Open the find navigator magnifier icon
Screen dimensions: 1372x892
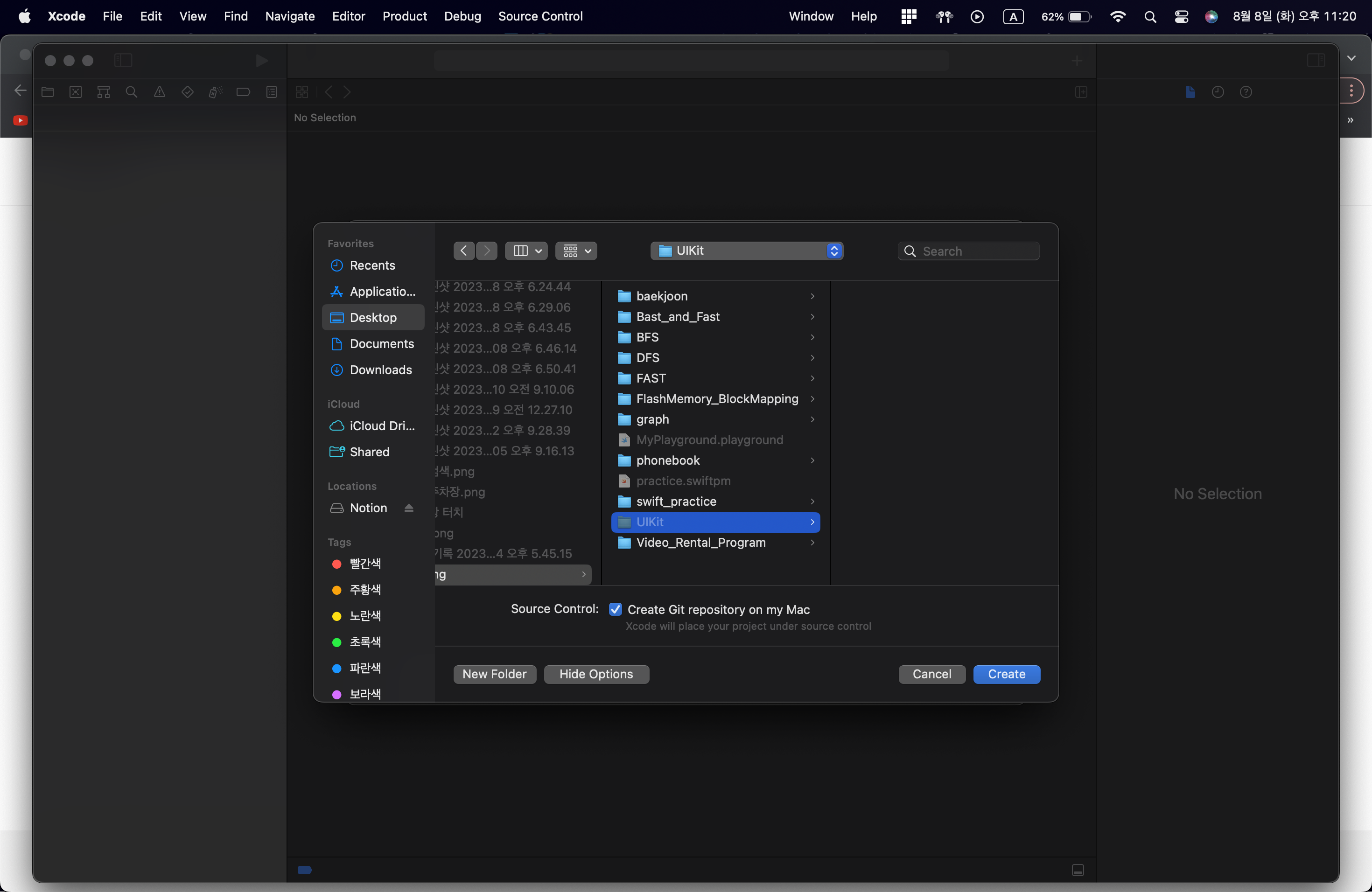click(132, 92)
